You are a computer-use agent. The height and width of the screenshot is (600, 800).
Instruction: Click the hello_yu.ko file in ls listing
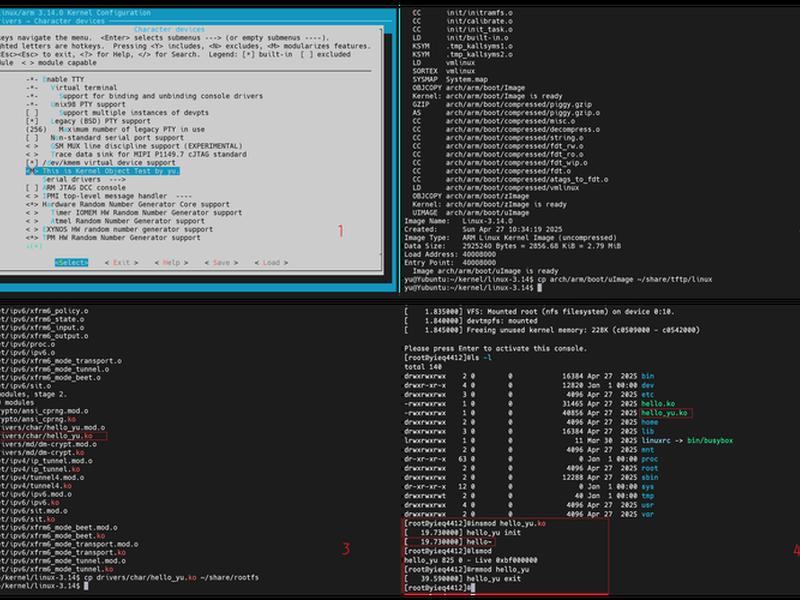[x=665, y=413]
